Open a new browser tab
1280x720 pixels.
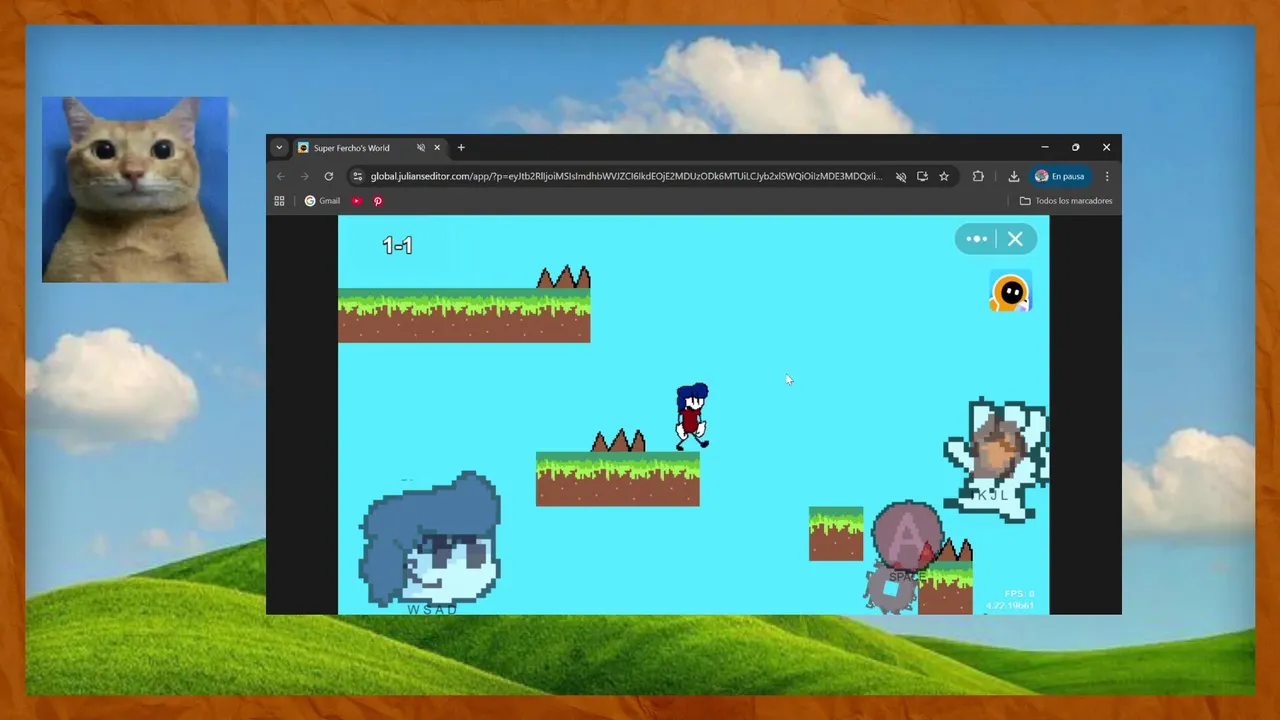[461, 148]
